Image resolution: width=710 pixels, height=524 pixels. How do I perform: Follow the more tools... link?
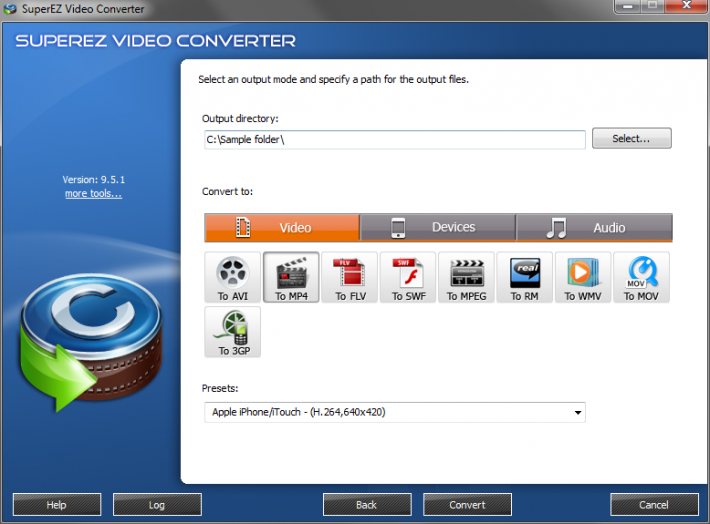tap(93, 194)
